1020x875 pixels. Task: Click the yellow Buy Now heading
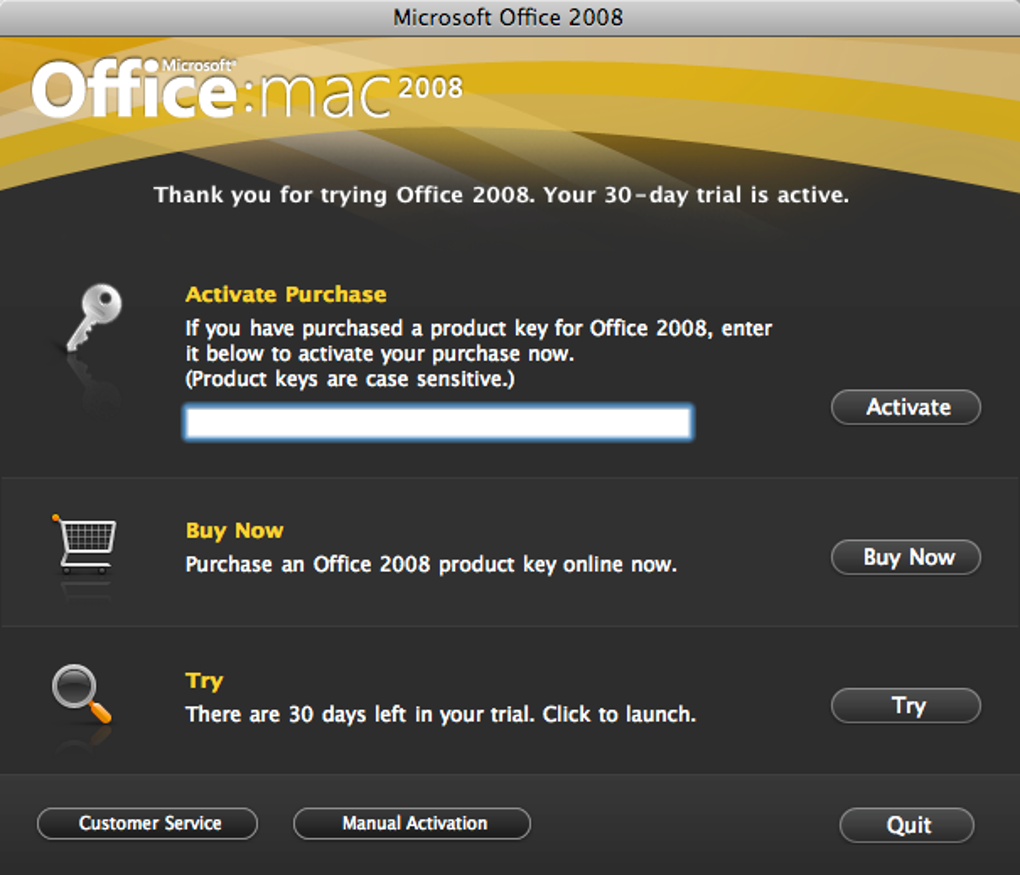pos(235,531)
